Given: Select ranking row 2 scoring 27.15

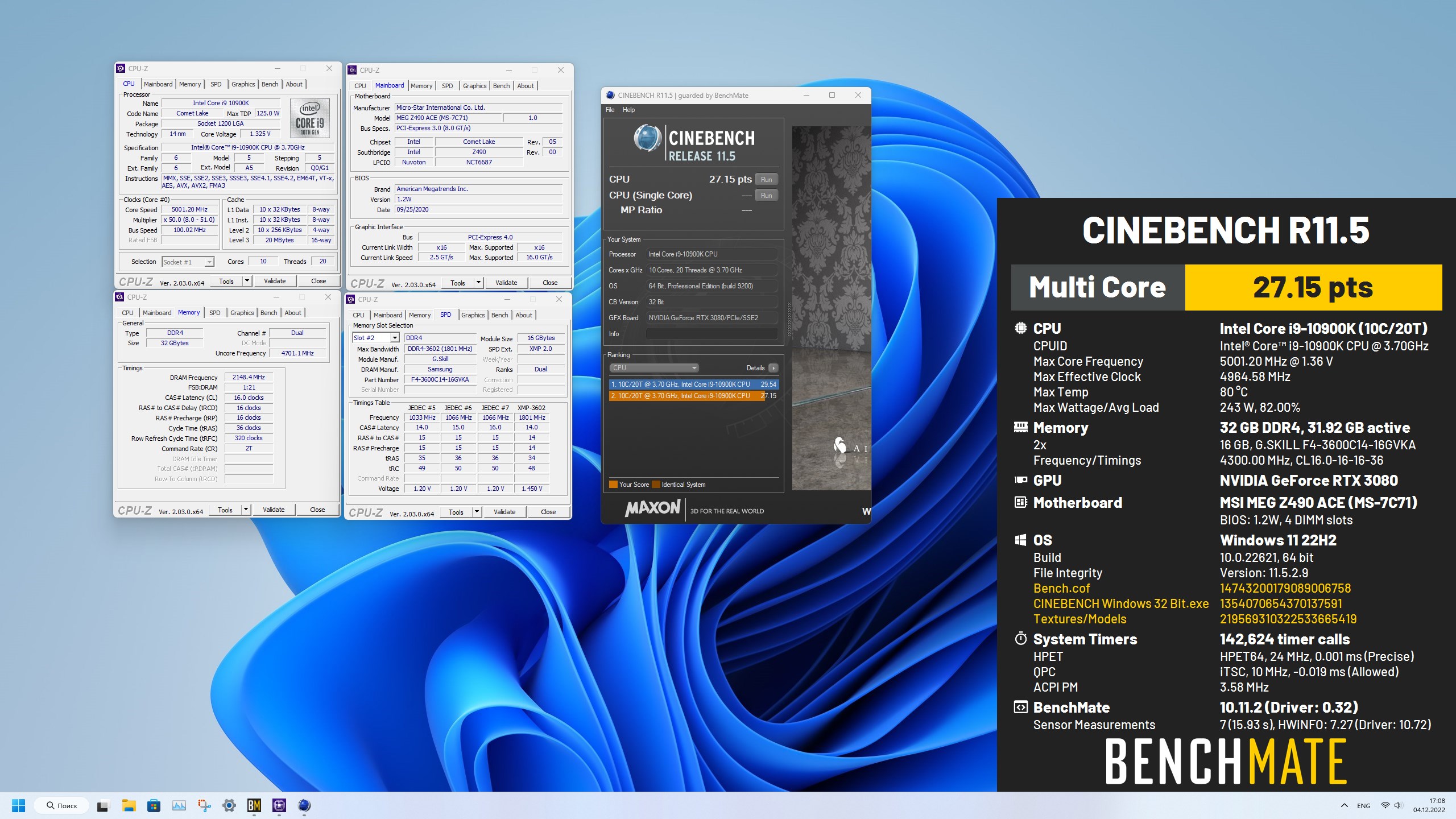Looking at the screenshot, I should click(x=693, y=396).
